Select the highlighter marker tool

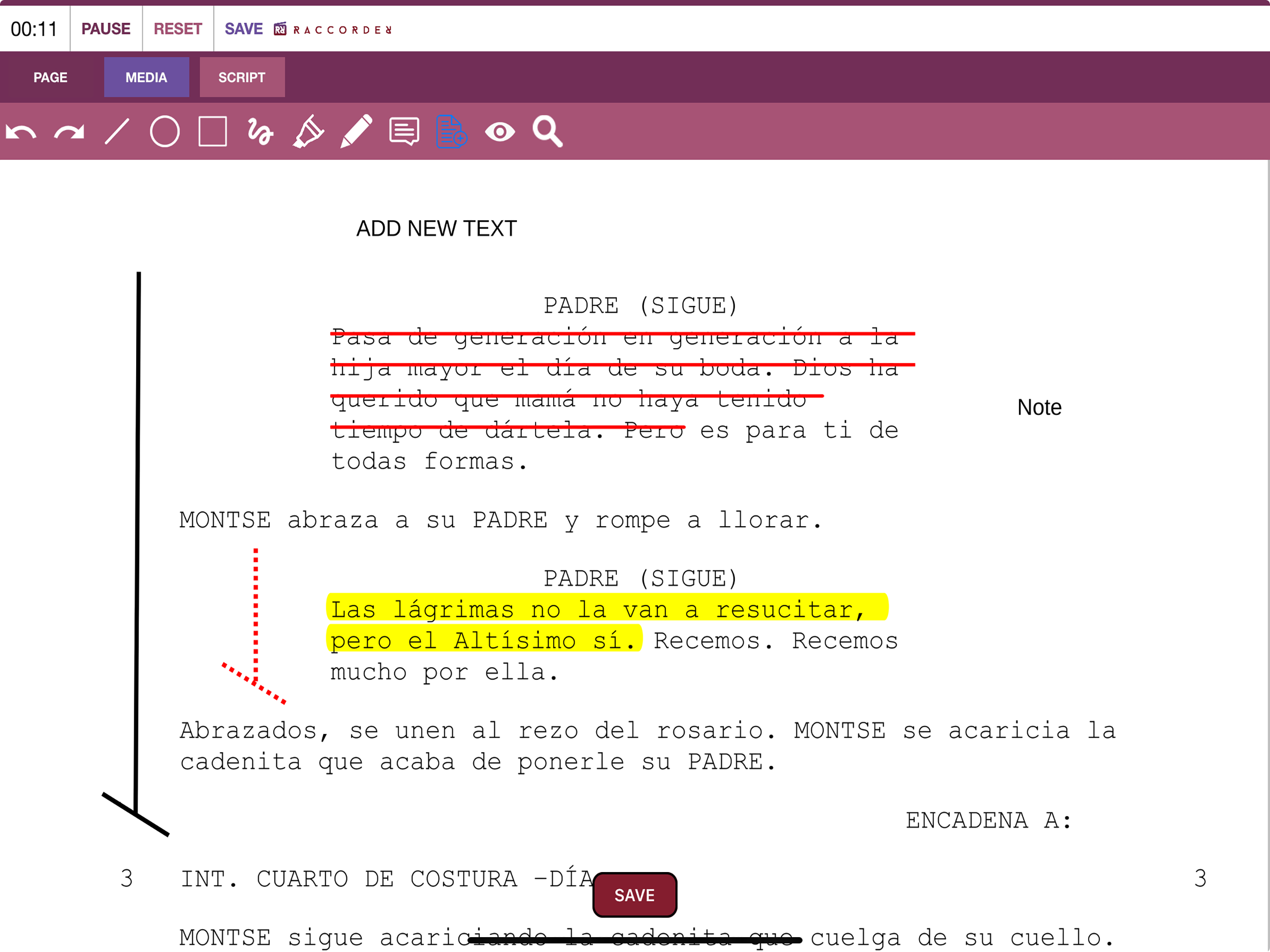(309, 132)
